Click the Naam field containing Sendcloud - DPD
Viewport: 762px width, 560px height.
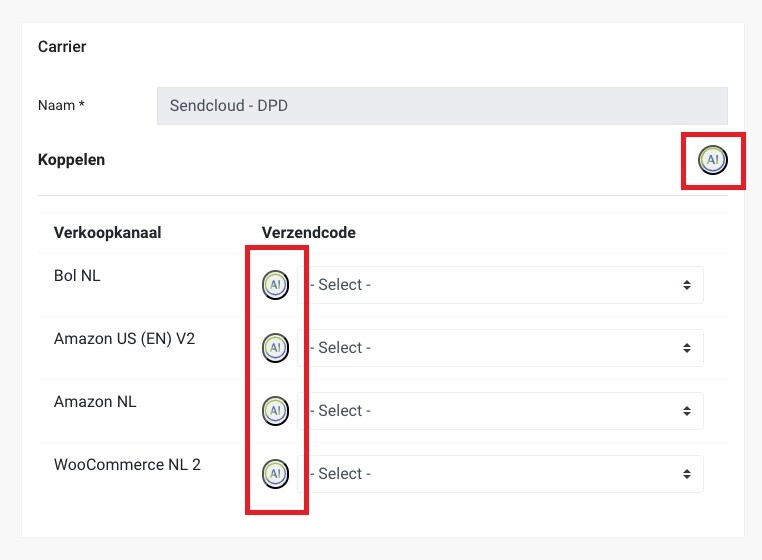click(x=442, y=105)
